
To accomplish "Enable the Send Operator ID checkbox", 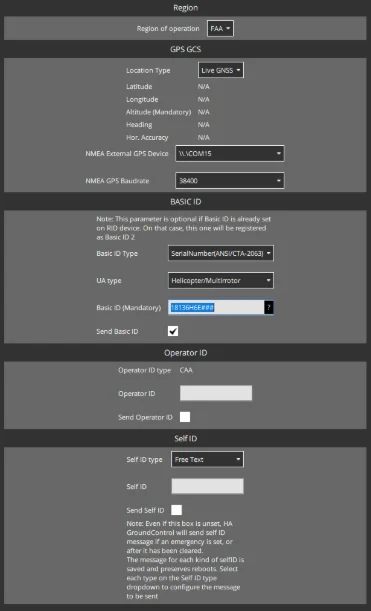I will pyautogui.click(x=185, y=417).
